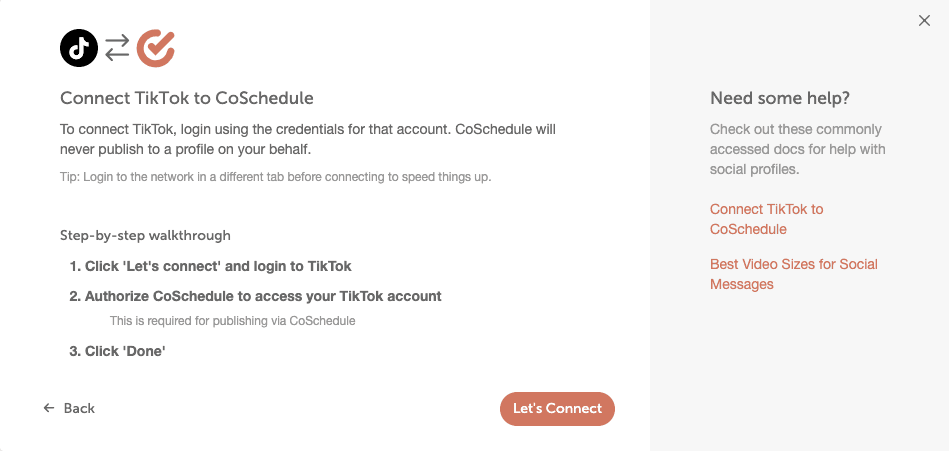Click the empty gray area below the help links

799,369
